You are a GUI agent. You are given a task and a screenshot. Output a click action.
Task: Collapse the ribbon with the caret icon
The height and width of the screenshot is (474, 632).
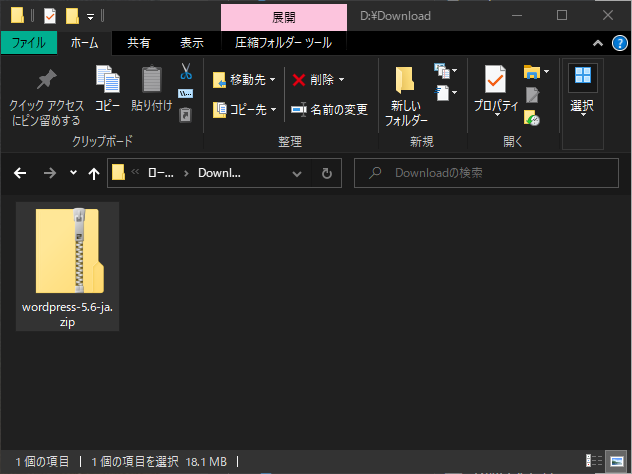pyautogui.click(x=598, y=43)
